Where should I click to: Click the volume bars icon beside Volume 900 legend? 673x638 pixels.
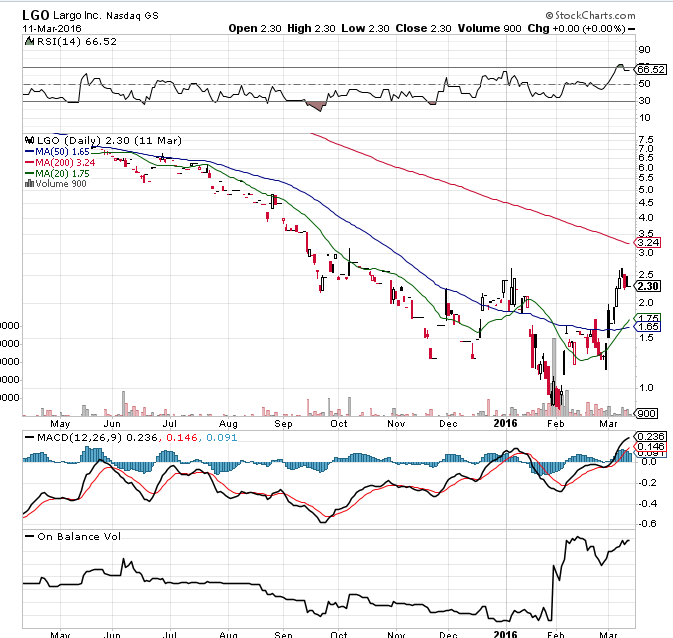pos(29,184)
